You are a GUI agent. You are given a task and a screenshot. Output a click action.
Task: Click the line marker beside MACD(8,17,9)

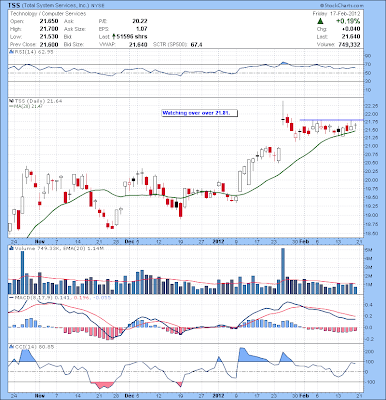11,297
